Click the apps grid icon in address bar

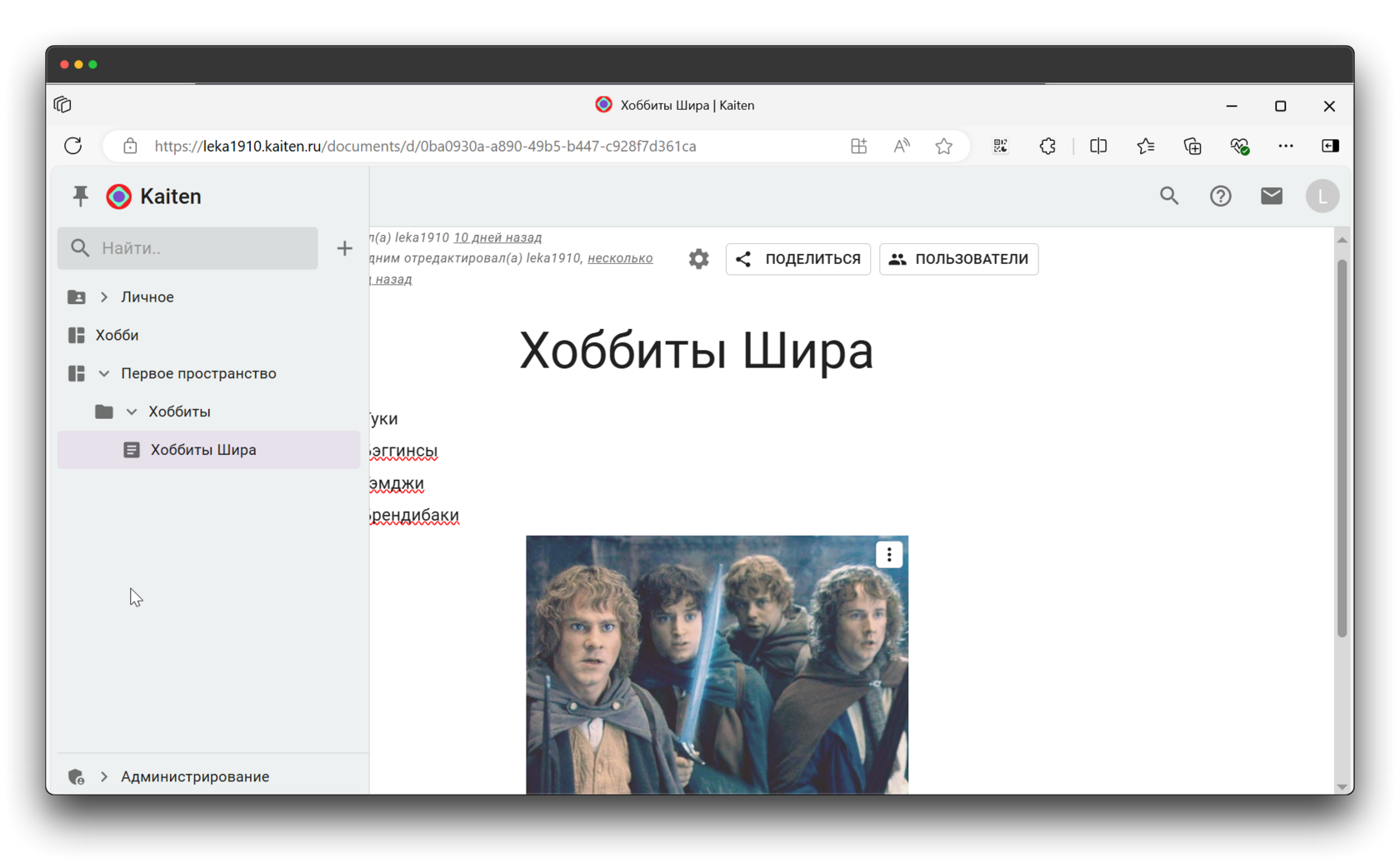click(x=858, y=146)
